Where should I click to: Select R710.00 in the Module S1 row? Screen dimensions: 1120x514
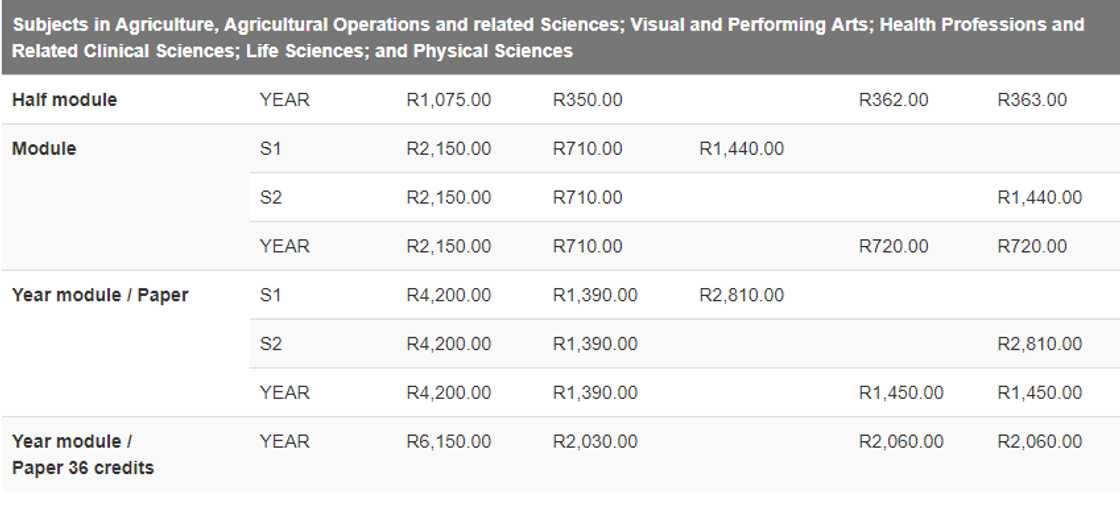[x=587, y=149]
